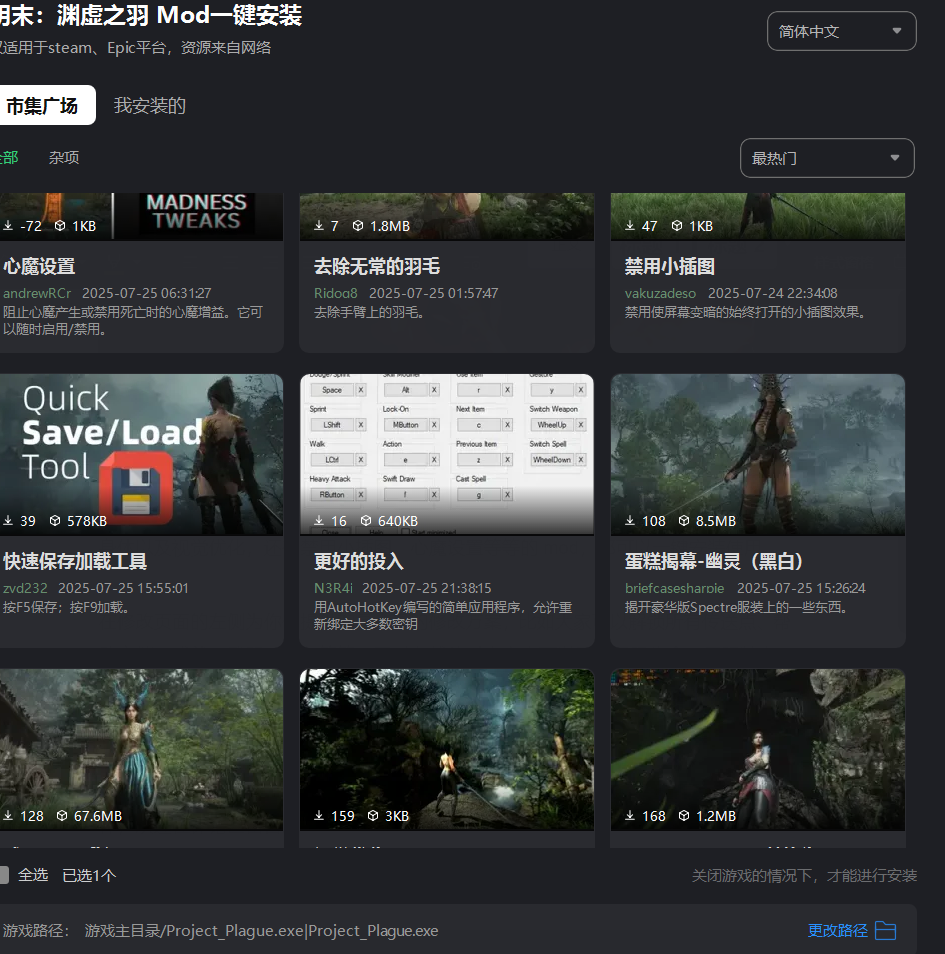Click author name andrewRCr
The image size is (945, 954).
(x=37, y=293)
